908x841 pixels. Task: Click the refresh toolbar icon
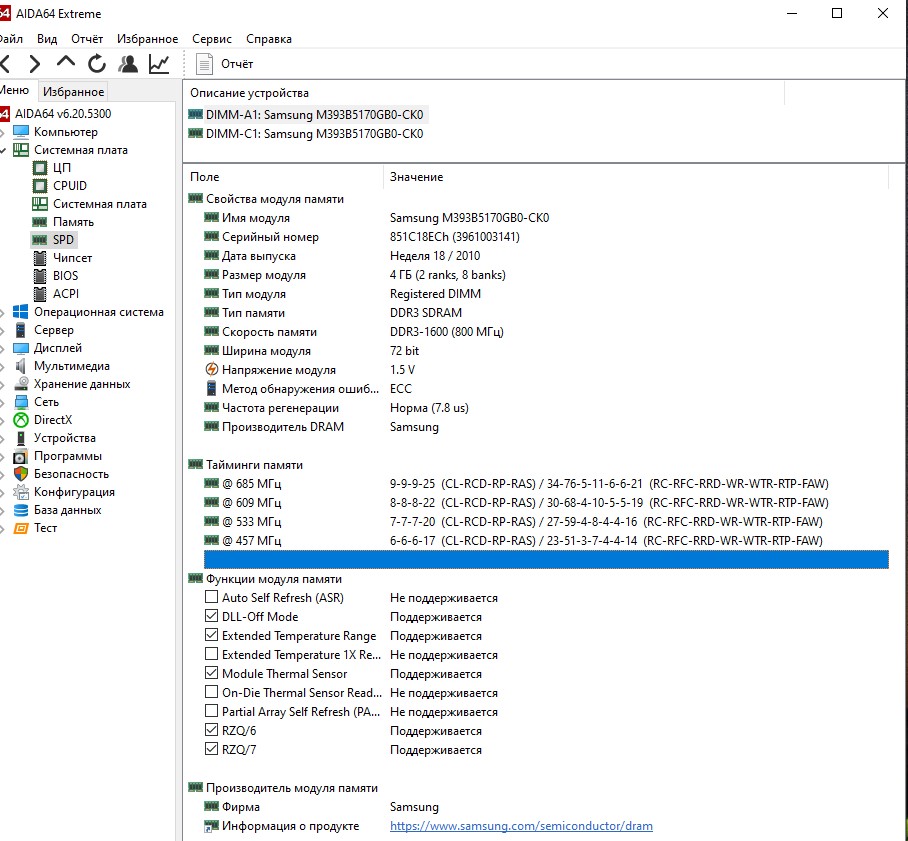(x=97, y=64)
